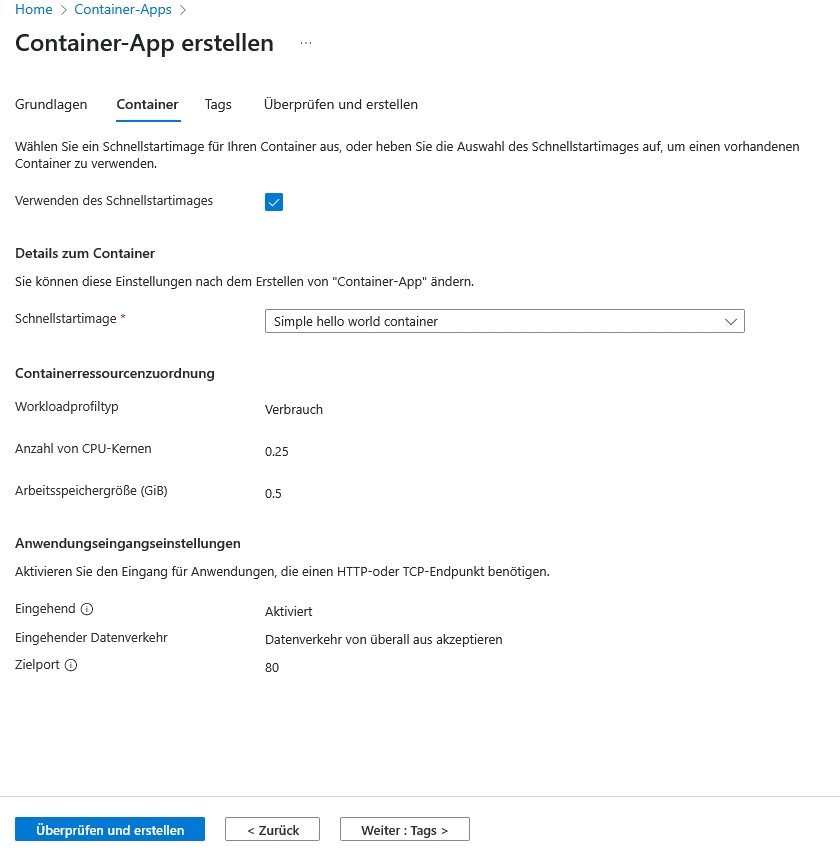Uncheck Verwenden des Schnellstartimages checkbox

pos(274,202)
